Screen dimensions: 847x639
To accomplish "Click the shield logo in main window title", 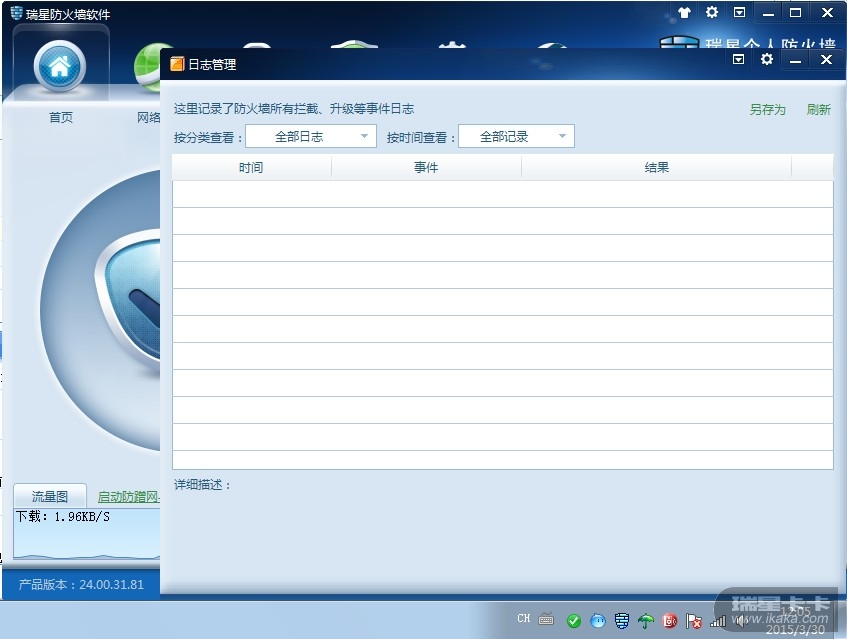I will [x=17, y=13].
